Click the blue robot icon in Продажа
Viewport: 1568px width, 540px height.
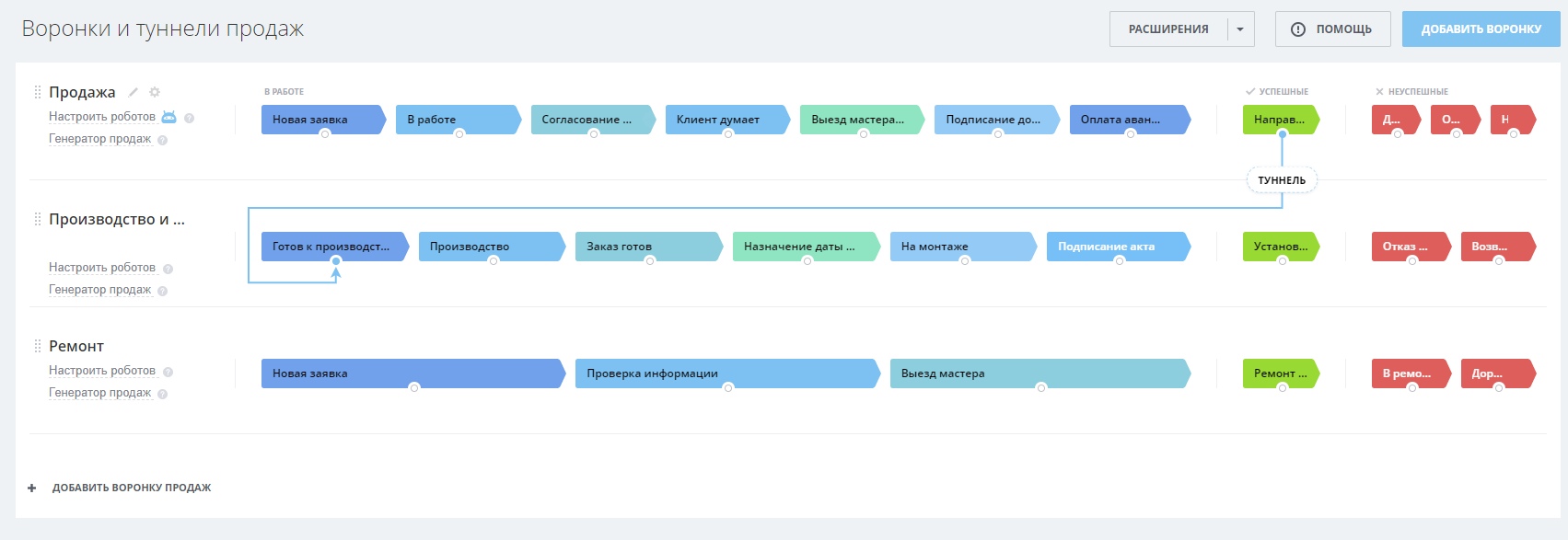tap(168, 117)
